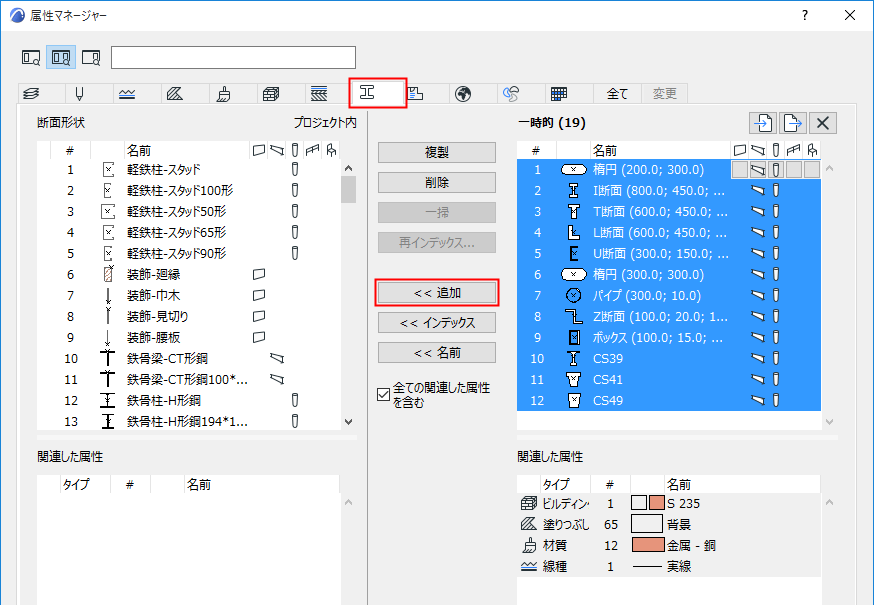
Task: Select the highlighted middle search mode icon
Action: pyautogui.click(x=61, y=57)
